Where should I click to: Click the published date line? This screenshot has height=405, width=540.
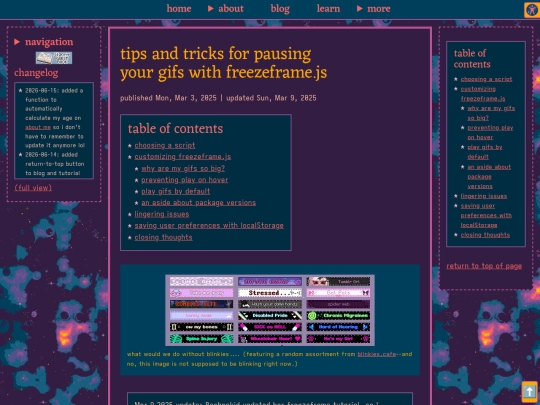coord(218,98)
